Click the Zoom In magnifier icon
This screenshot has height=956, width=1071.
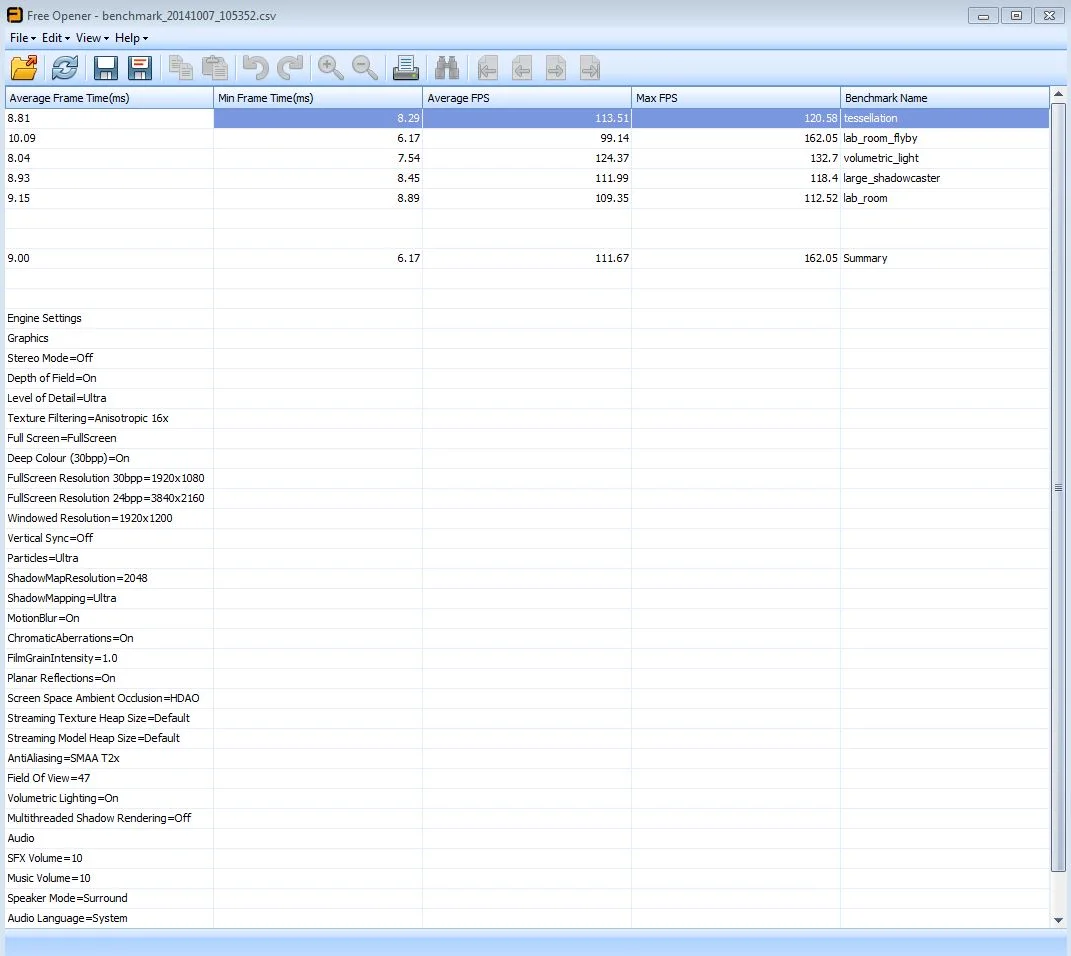pos(331,68)
